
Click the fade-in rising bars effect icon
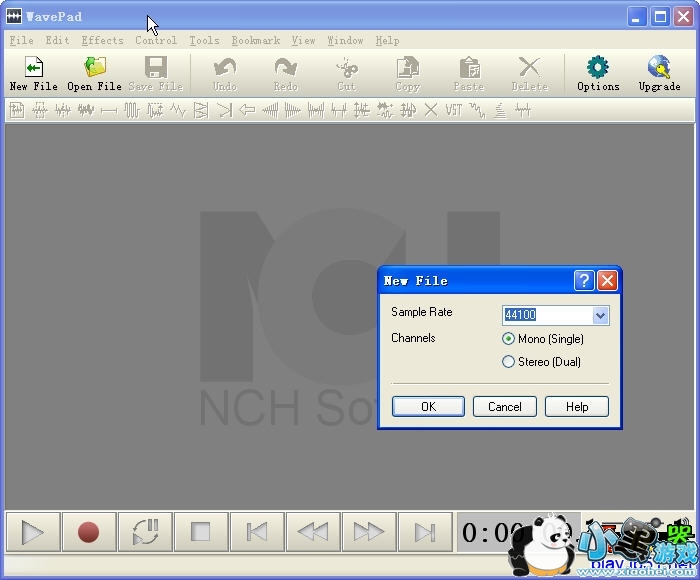pos(270,110)
